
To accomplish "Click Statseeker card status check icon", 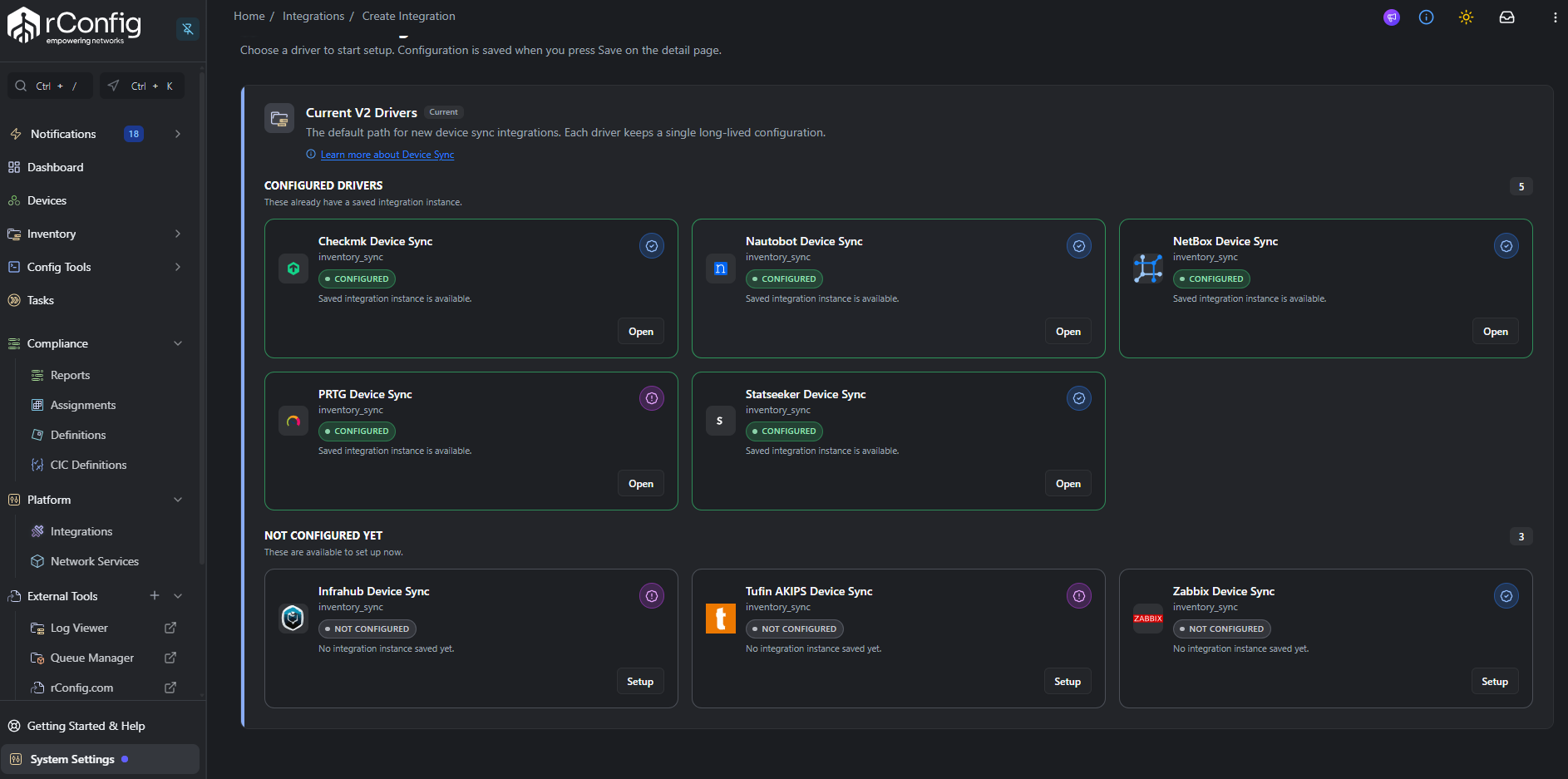I will tap(1079, 398).
